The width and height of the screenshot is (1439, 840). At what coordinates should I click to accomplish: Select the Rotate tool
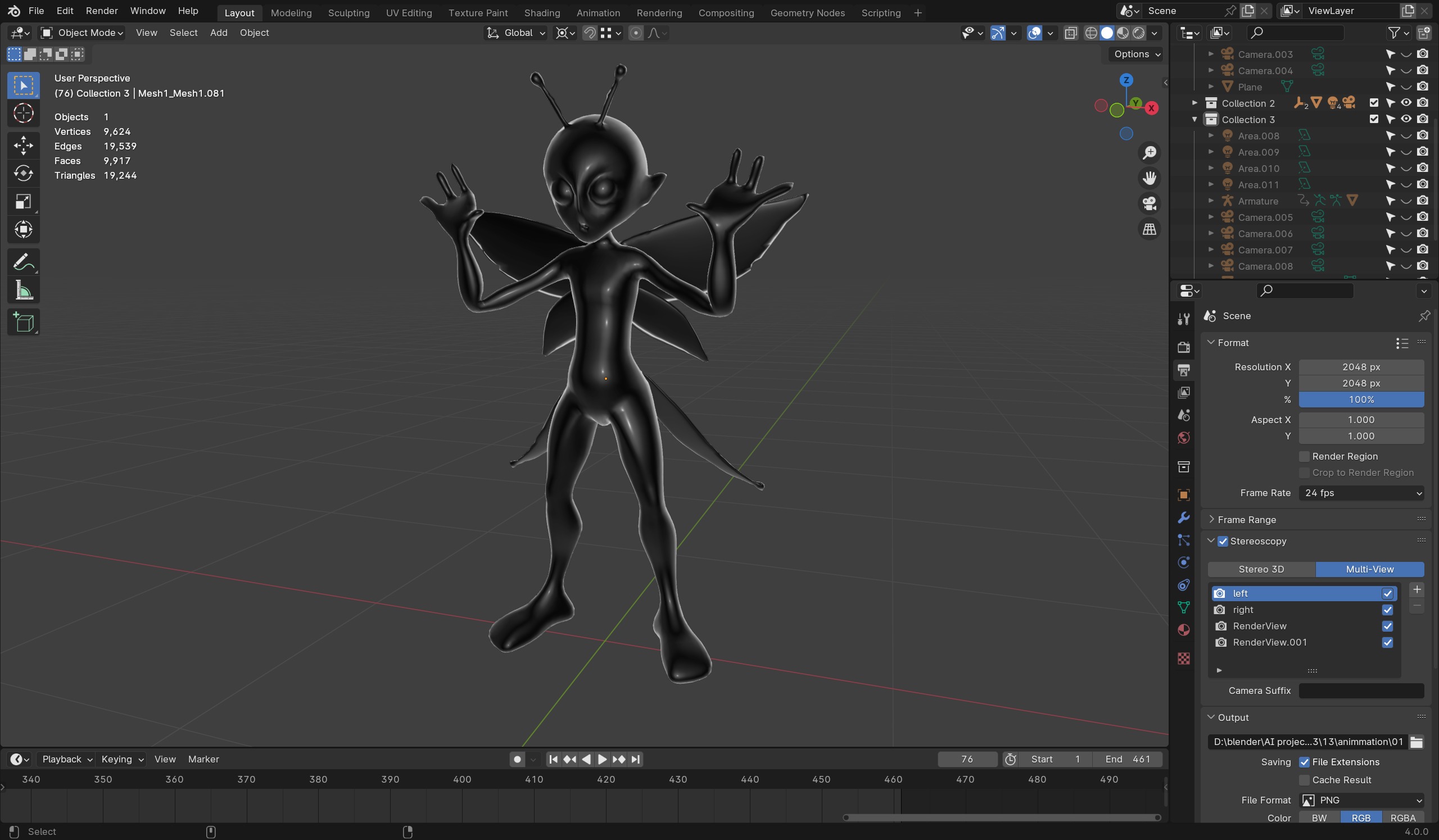[24, 173]
